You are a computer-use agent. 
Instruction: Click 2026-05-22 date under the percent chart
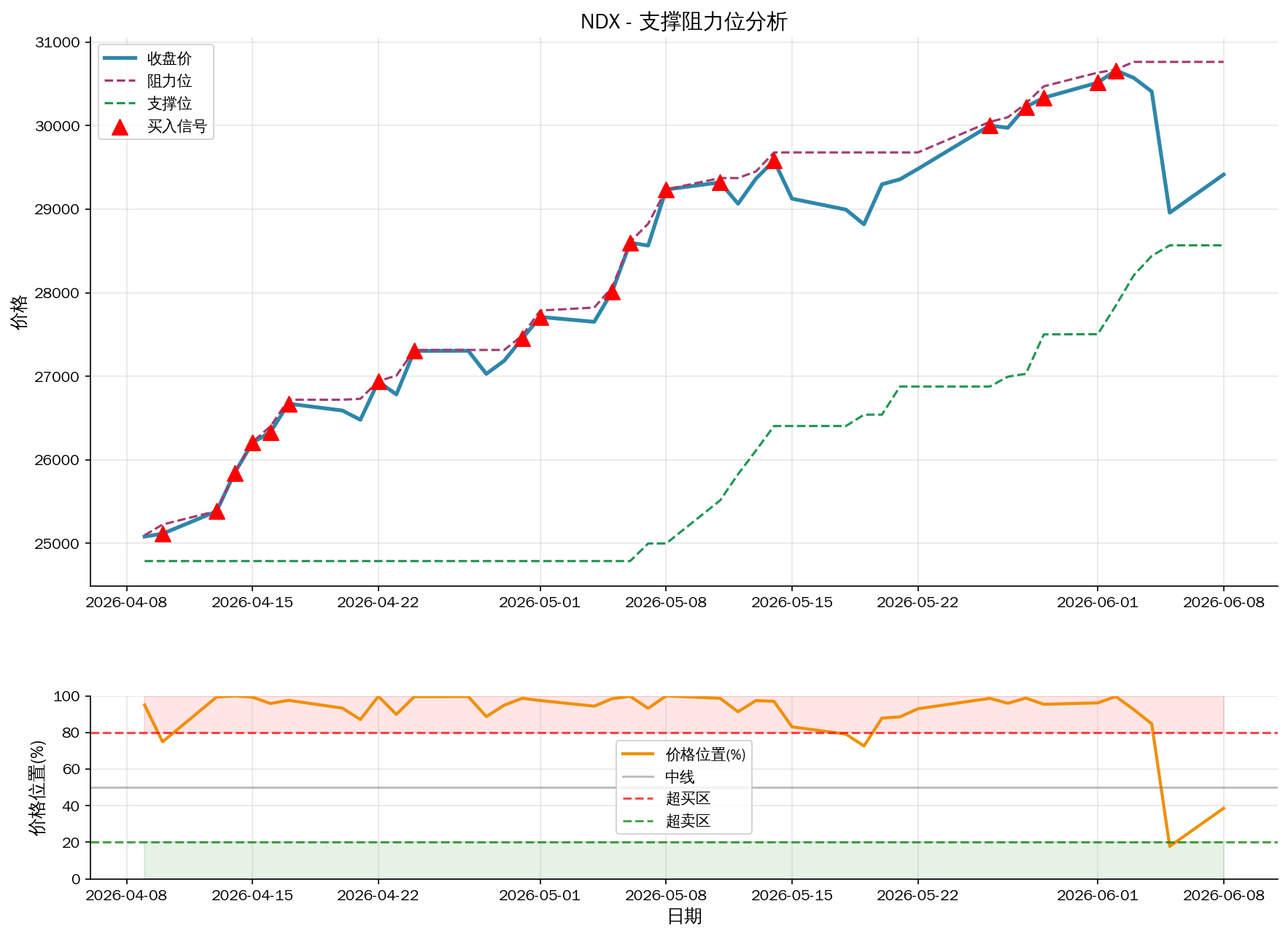click(917, 895)
